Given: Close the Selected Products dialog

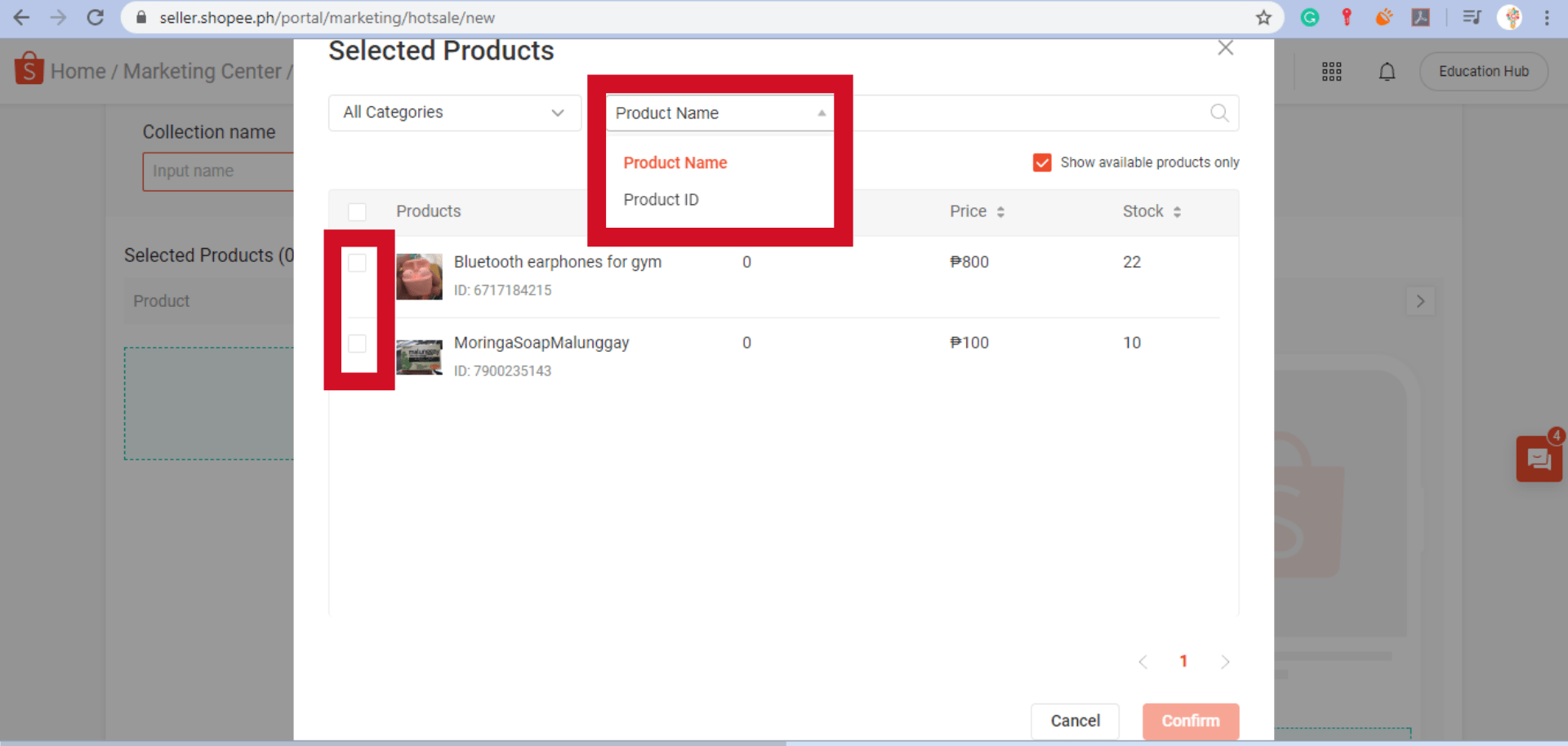Looking at the screenshot, I should 1225,47.
